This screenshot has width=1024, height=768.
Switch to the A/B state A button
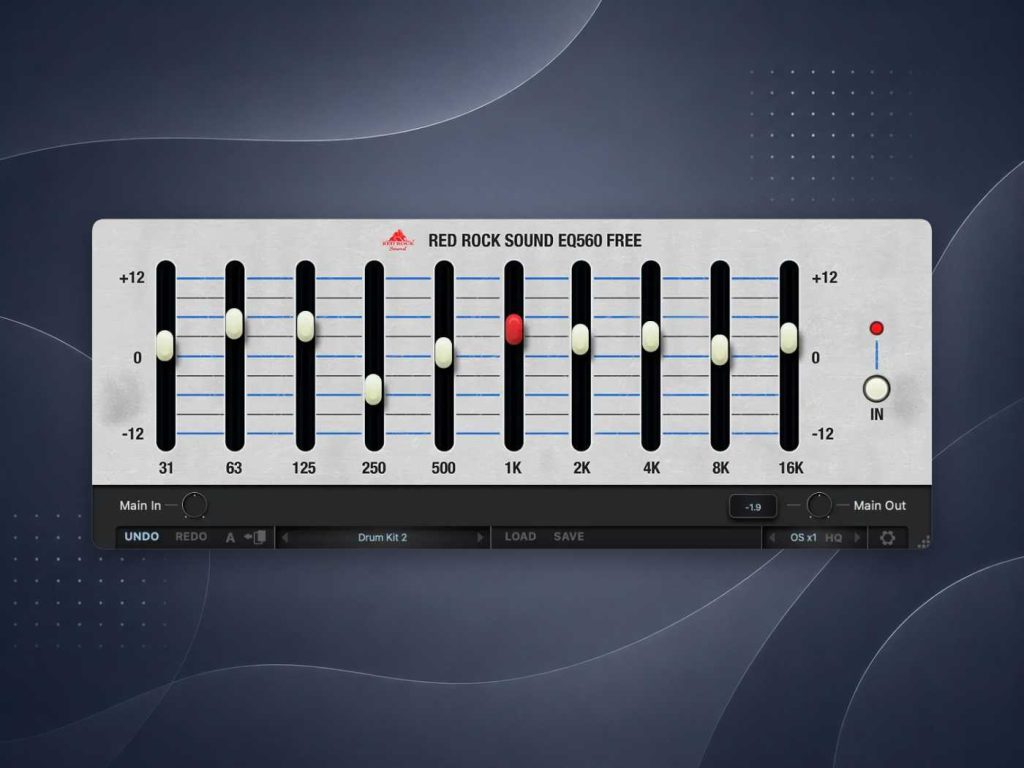(x=230, y=537)
